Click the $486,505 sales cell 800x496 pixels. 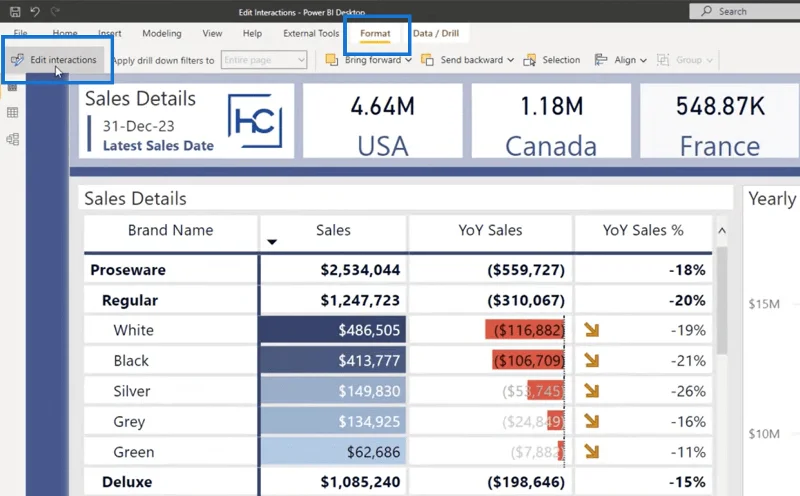[x=333, y=330]
